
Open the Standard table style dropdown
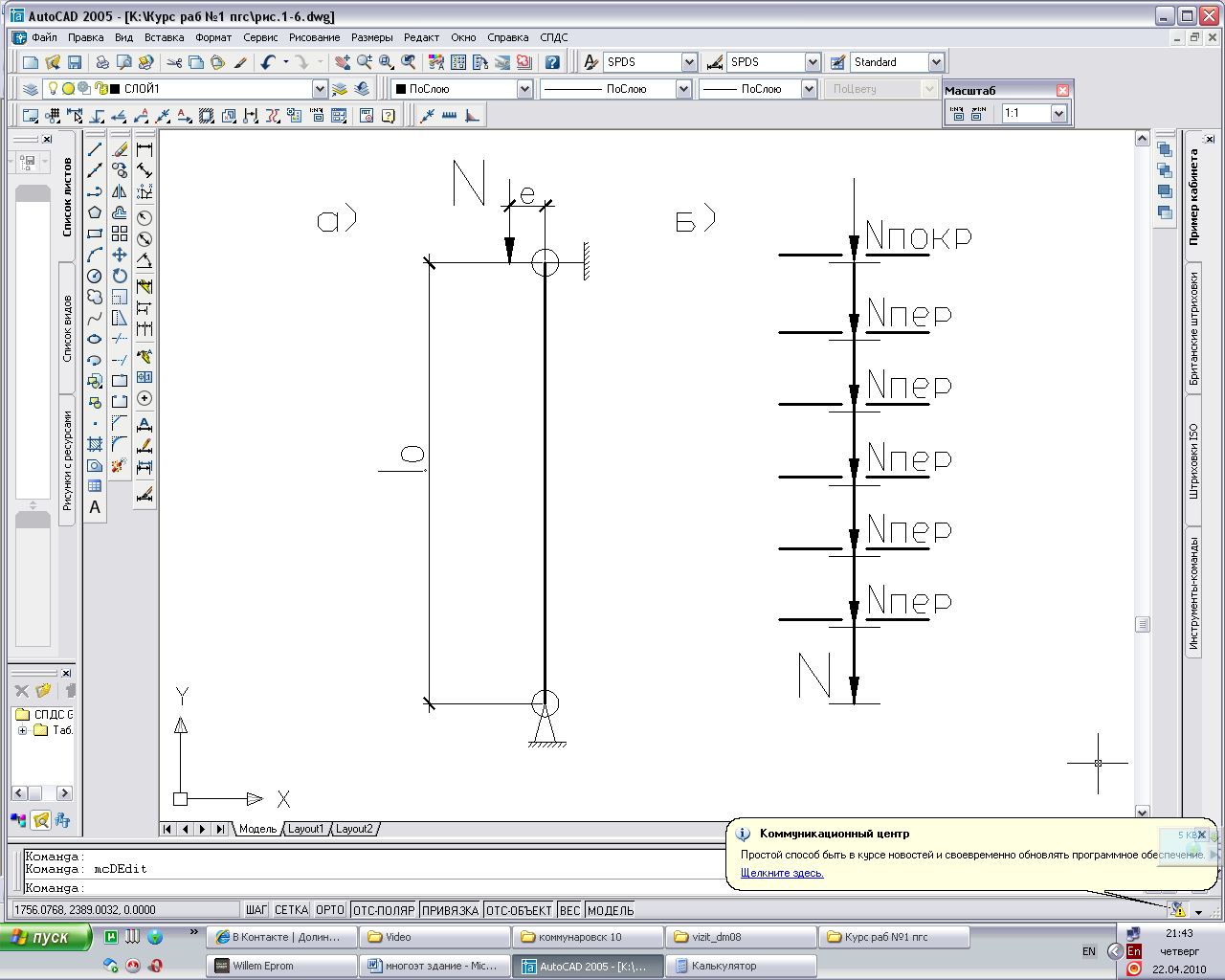click(936, 62)
